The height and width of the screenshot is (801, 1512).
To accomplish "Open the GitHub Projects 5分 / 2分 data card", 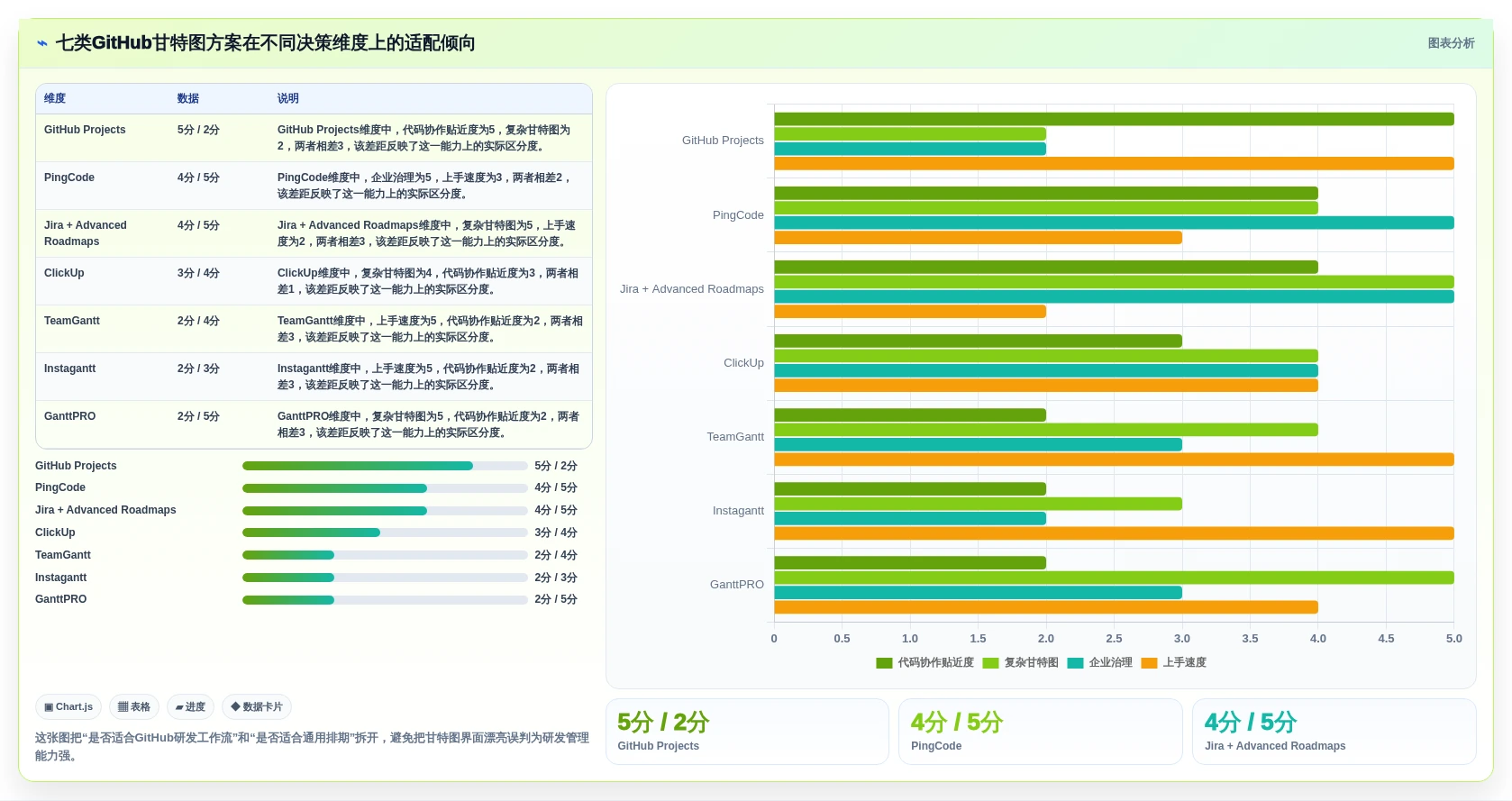I will [x=747, y=732].
